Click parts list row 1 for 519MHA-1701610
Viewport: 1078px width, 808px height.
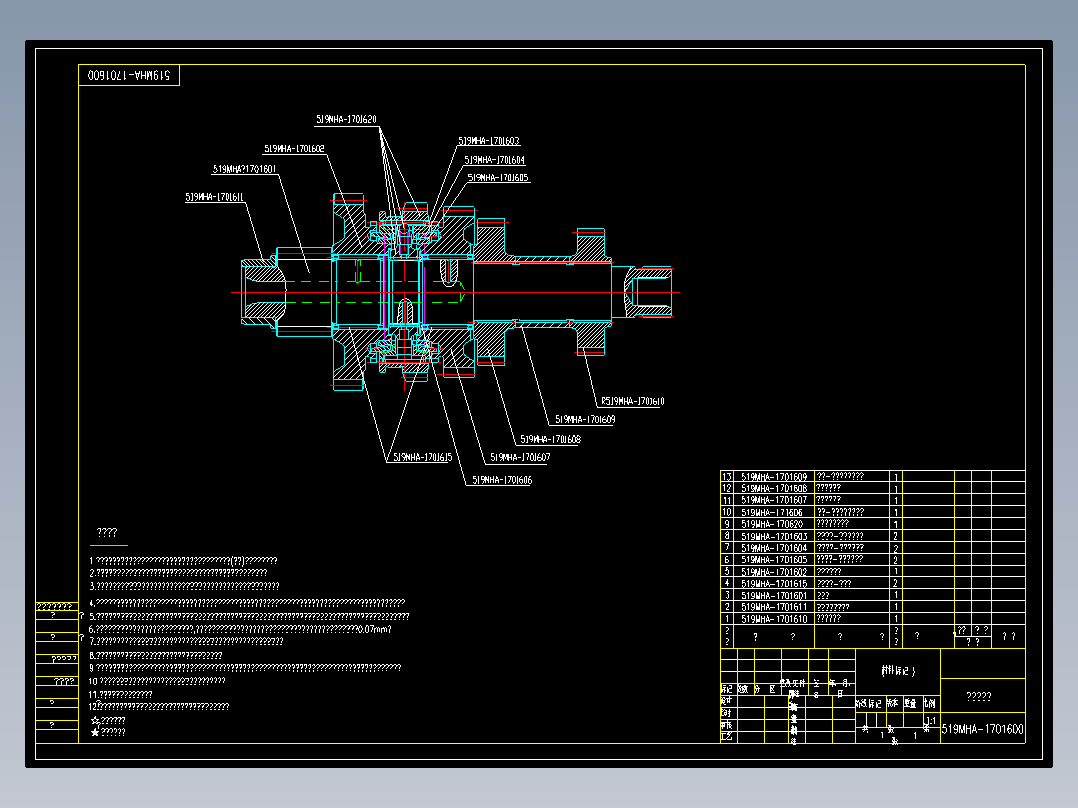pyautogui.click(x=872, y=619)
